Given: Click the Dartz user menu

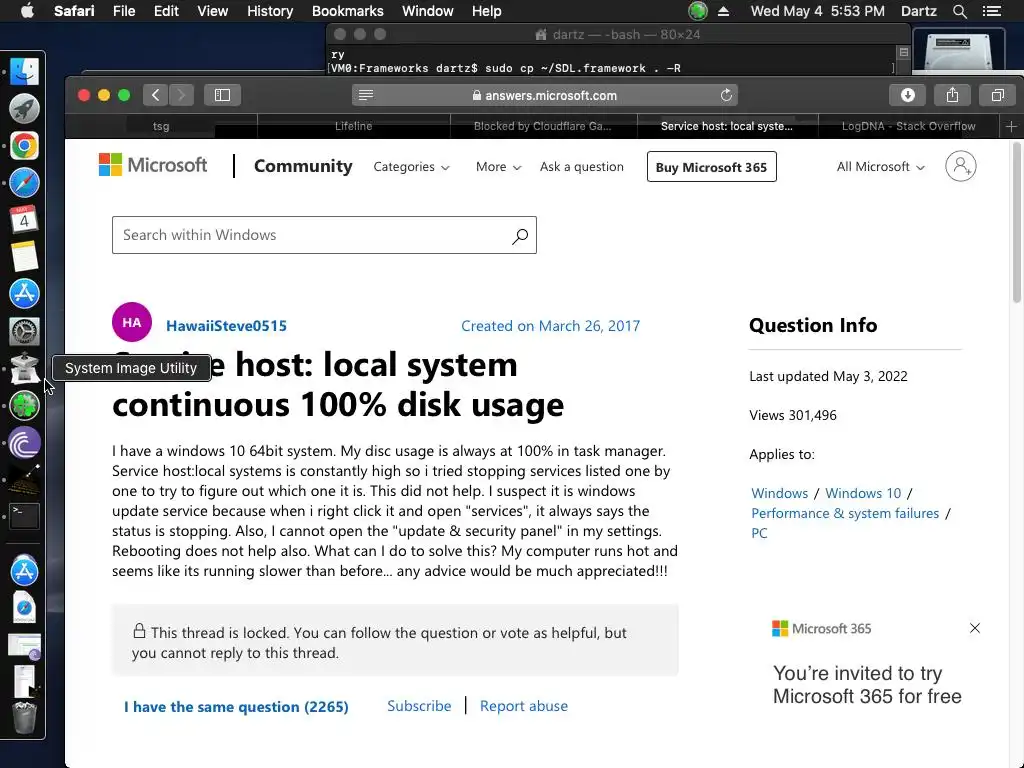Looking at the screenshot, I should click(918, 11).
